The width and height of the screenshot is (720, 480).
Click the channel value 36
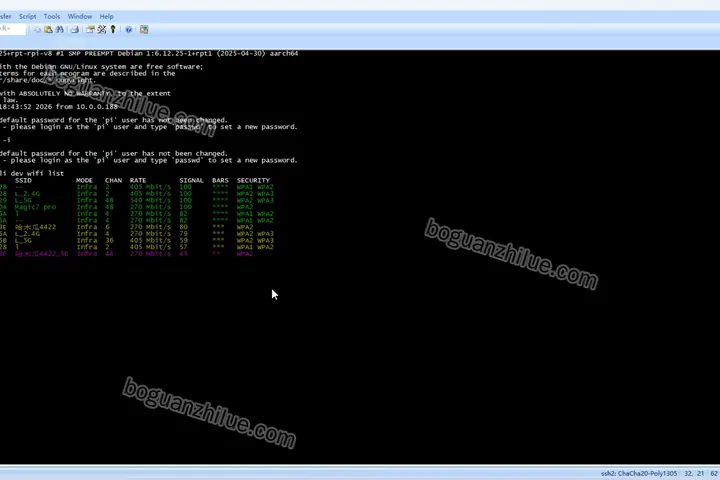click(x=109, y=240)
